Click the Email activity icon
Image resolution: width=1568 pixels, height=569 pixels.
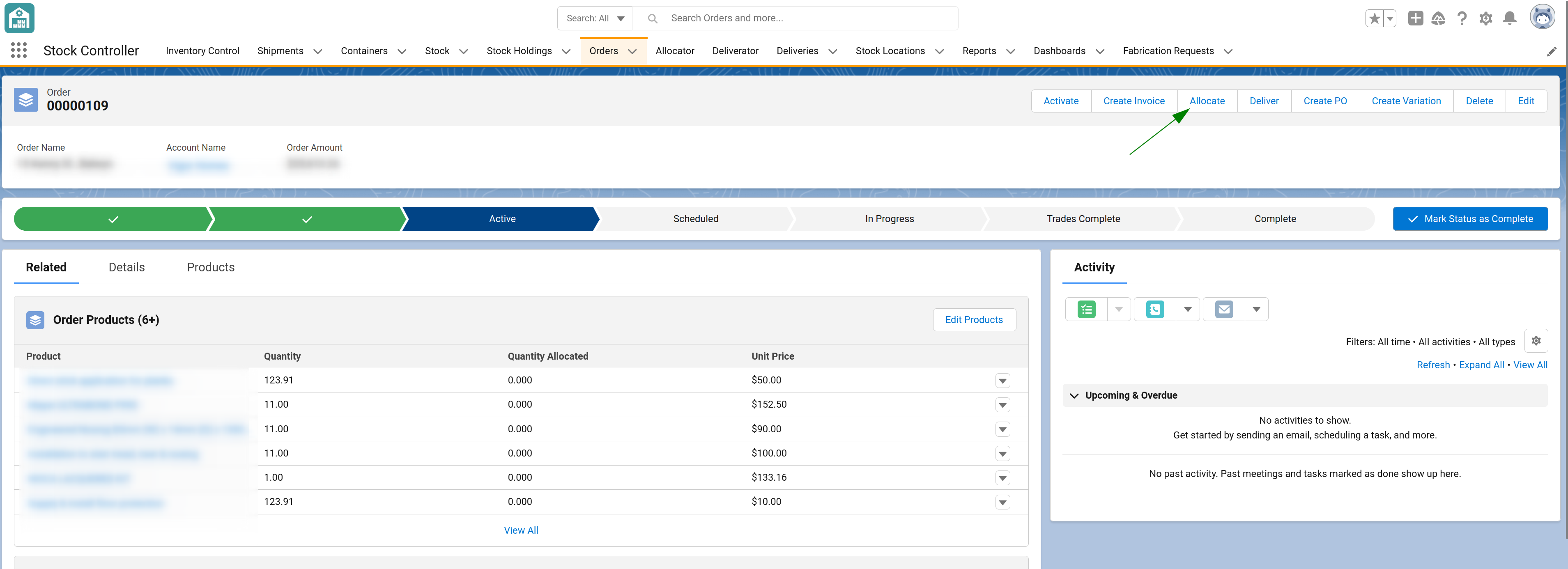1224,310
